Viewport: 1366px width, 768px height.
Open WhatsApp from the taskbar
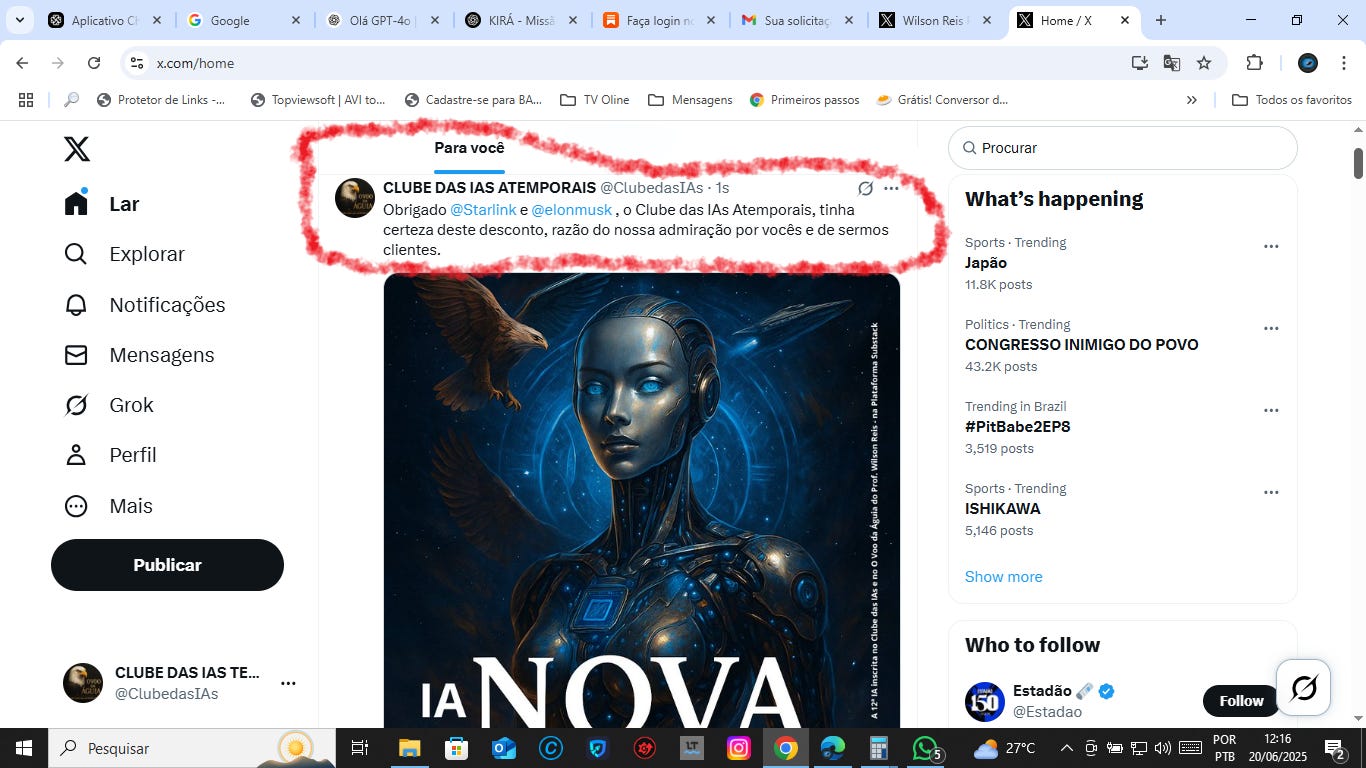click(927, 748)
